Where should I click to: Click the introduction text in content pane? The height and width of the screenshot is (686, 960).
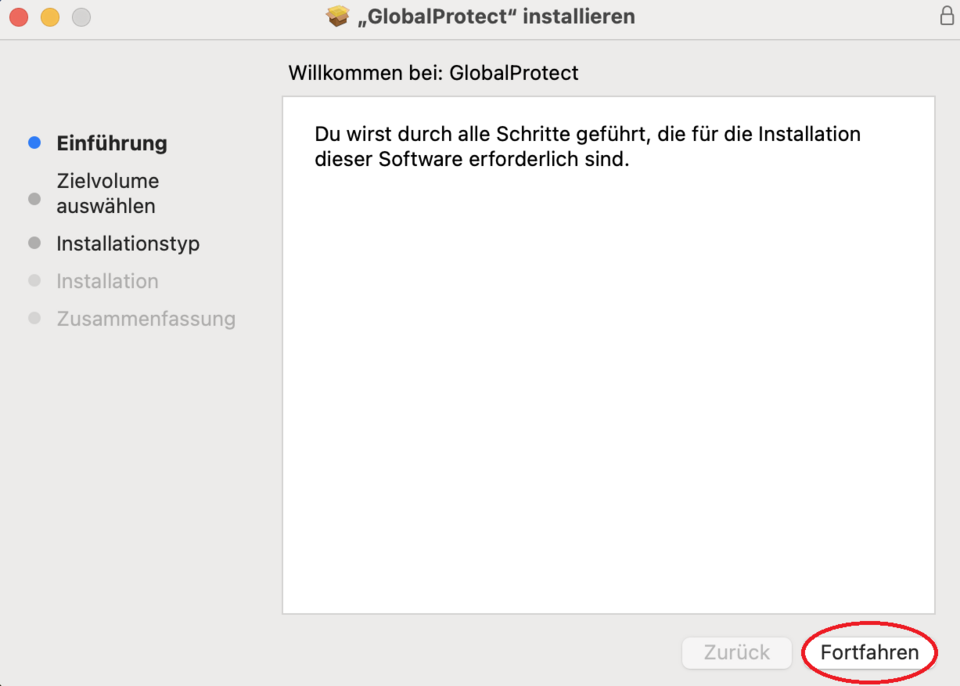point(587,147)
